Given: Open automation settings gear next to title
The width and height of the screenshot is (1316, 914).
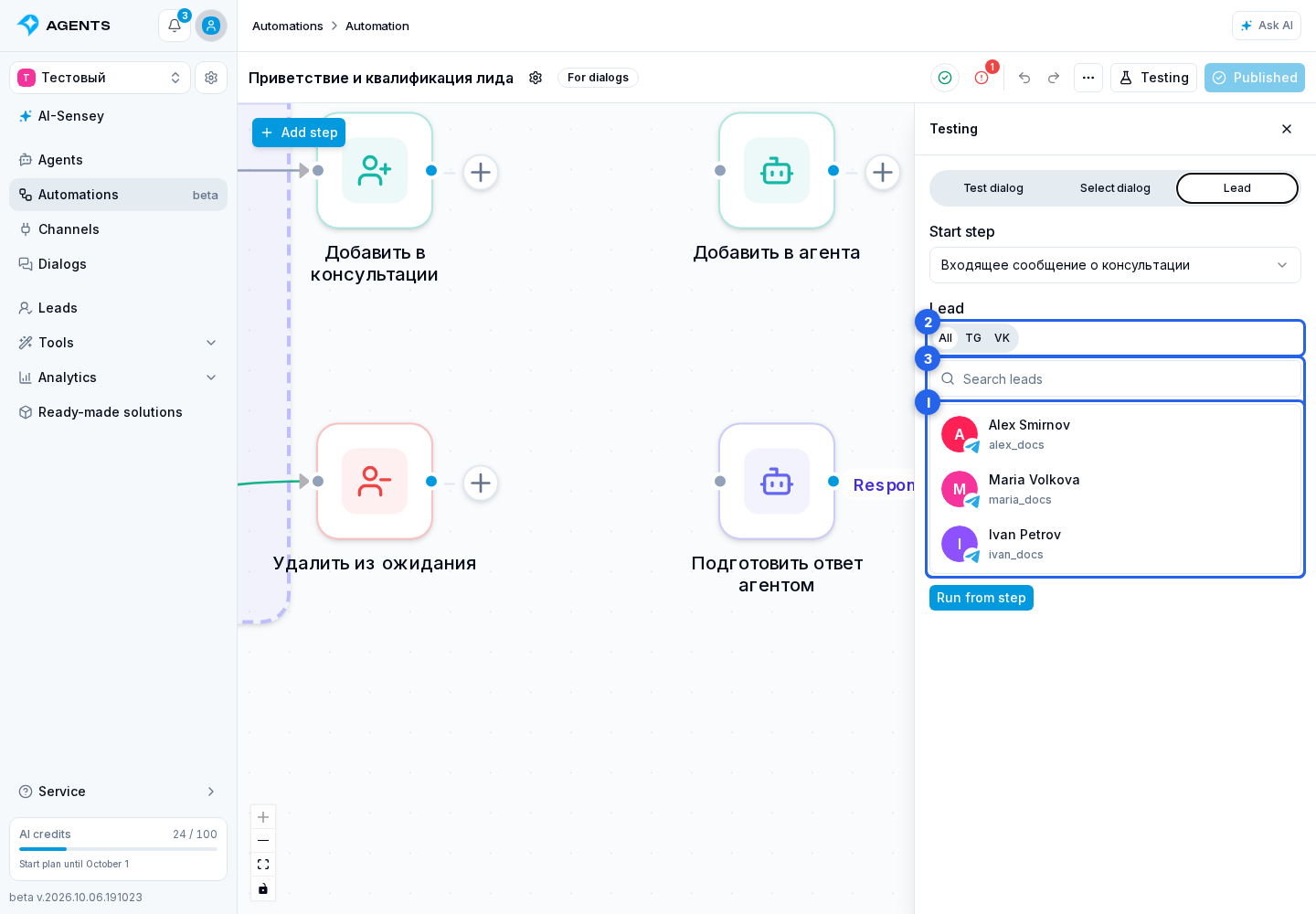Looking at the screenshot, I should pos(536,78).
